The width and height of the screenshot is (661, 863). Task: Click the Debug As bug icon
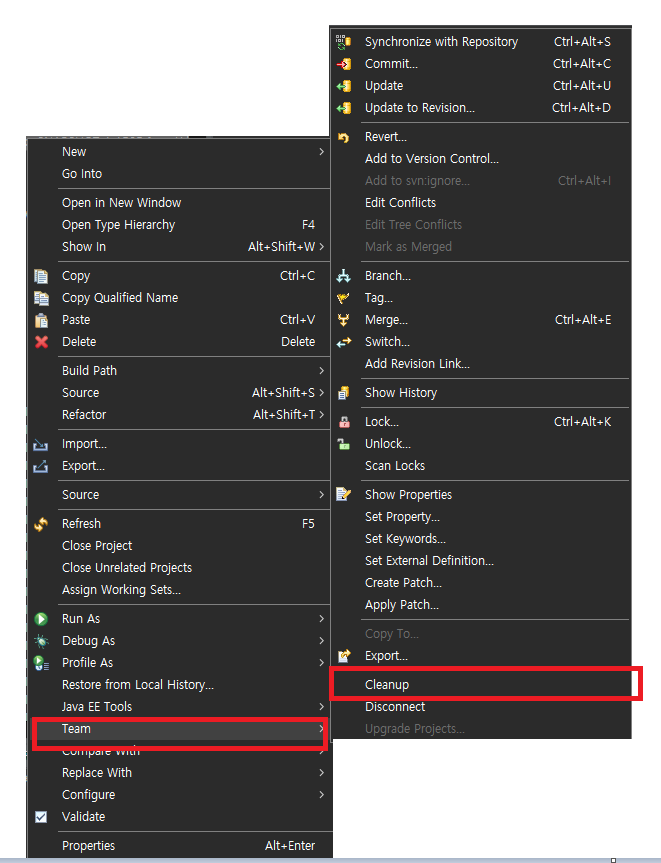tap(41, 641)
